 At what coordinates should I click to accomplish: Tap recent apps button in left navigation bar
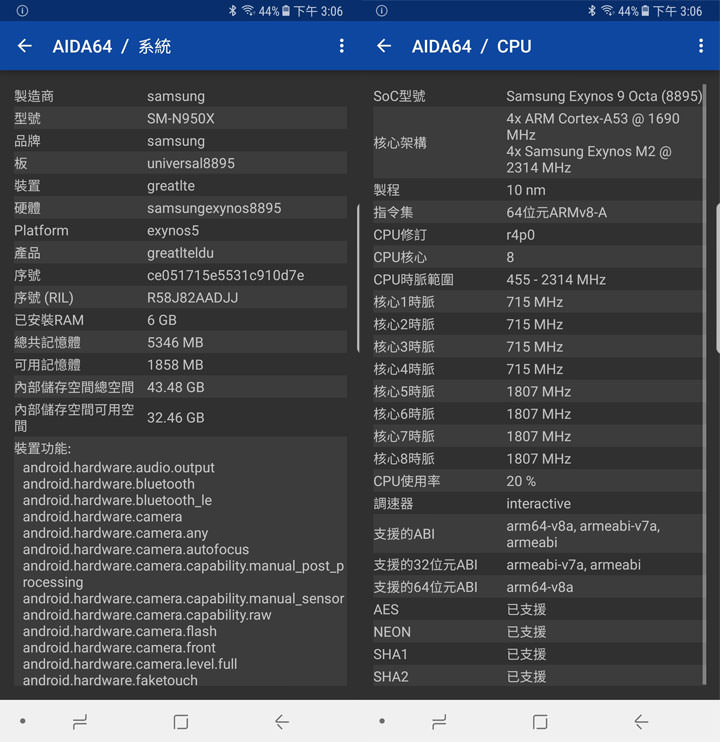pos(79,722)
